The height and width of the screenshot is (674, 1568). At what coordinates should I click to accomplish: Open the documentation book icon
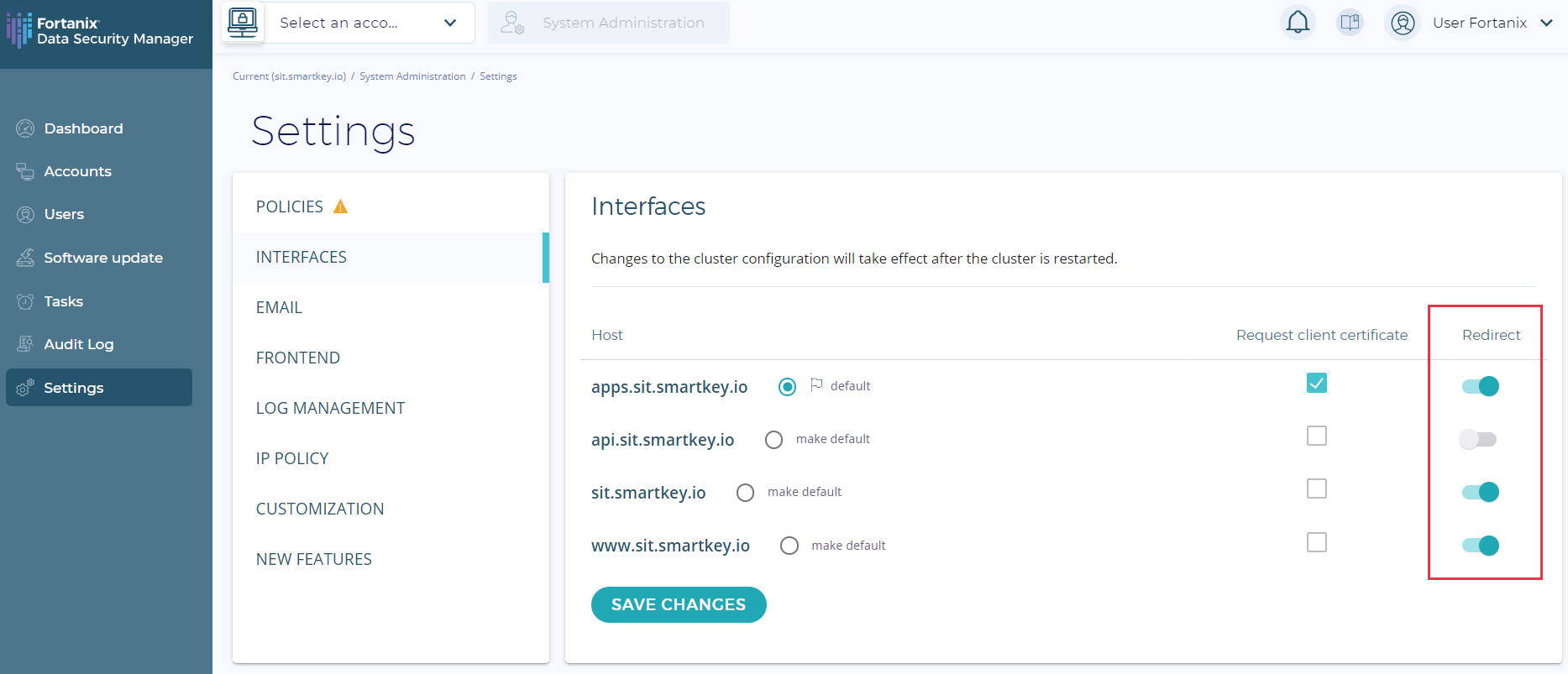(1350, 23)
